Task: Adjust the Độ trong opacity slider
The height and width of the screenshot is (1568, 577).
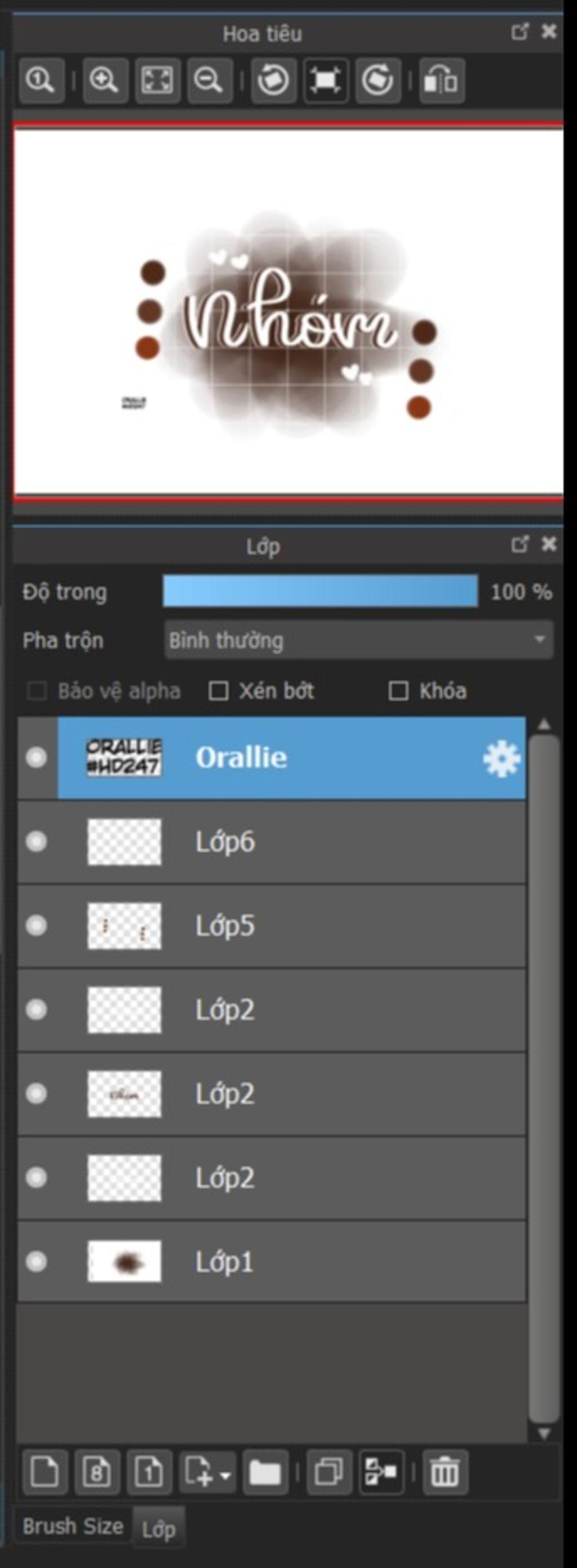Action: [321, 591]
